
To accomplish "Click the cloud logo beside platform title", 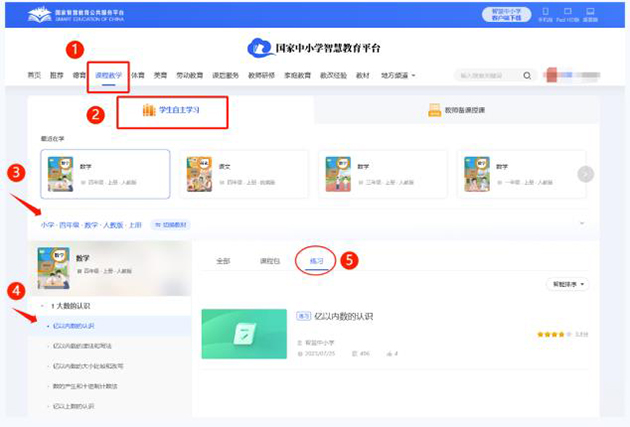I will (260, 48).
